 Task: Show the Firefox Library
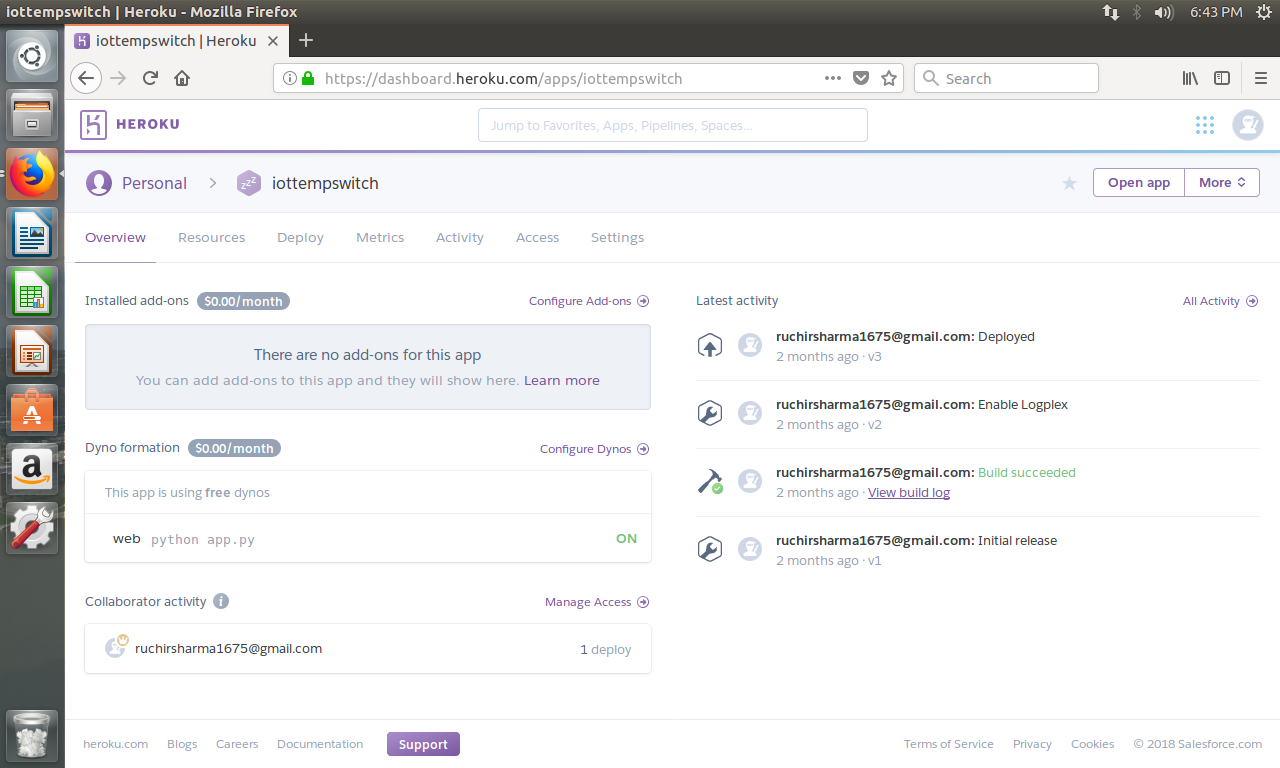point(1190,78)
